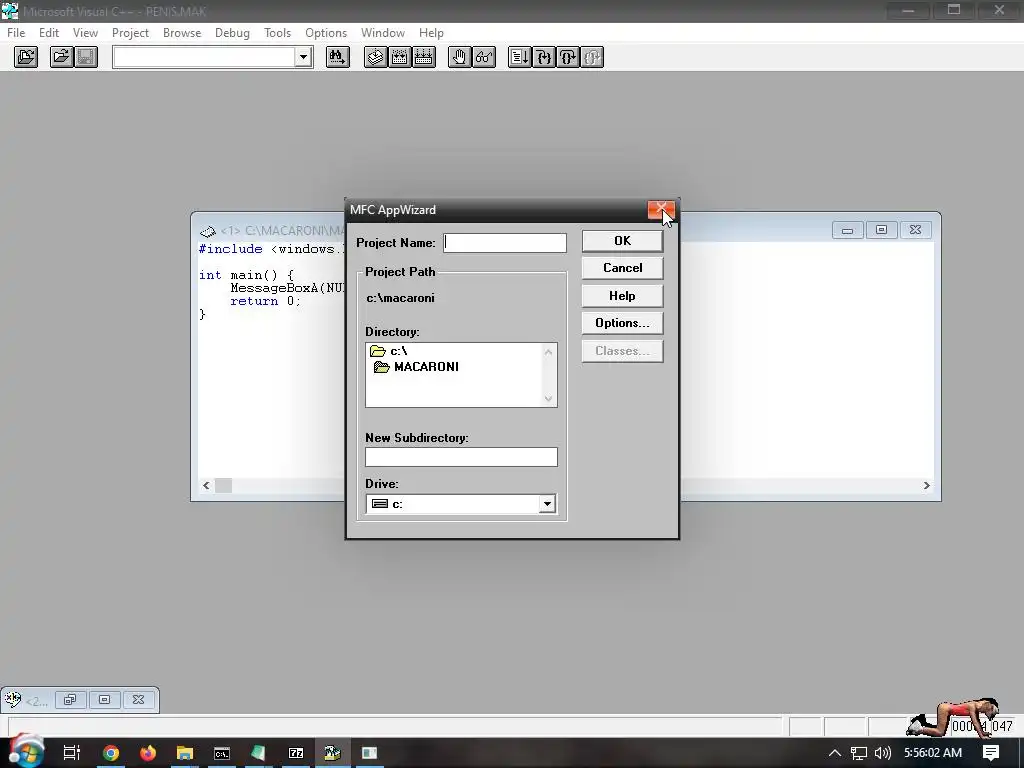The height and width of the screenshot is (768, 1024).
Task: Expand the Drive combo box arrow
Action: [547, 504]
